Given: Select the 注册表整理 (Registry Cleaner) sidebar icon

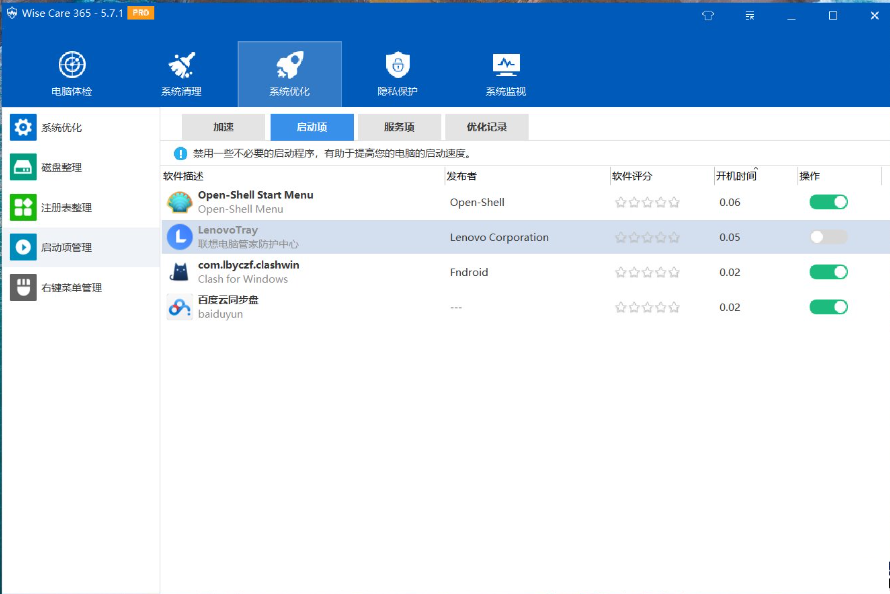Looking at the screenshot, I should pos(22,206).
